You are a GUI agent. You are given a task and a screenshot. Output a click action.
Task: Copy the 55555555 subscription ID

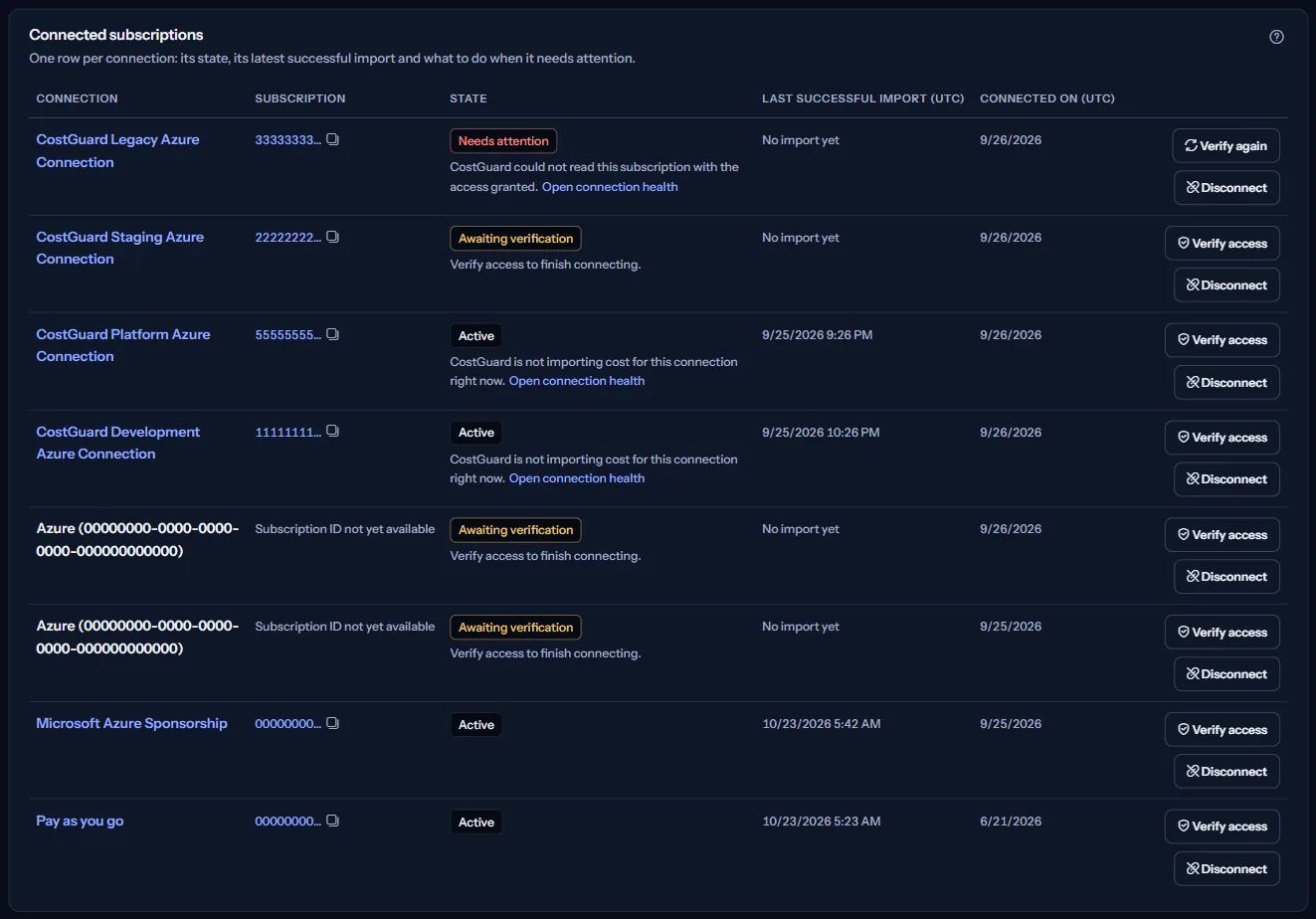pos(332,334)
